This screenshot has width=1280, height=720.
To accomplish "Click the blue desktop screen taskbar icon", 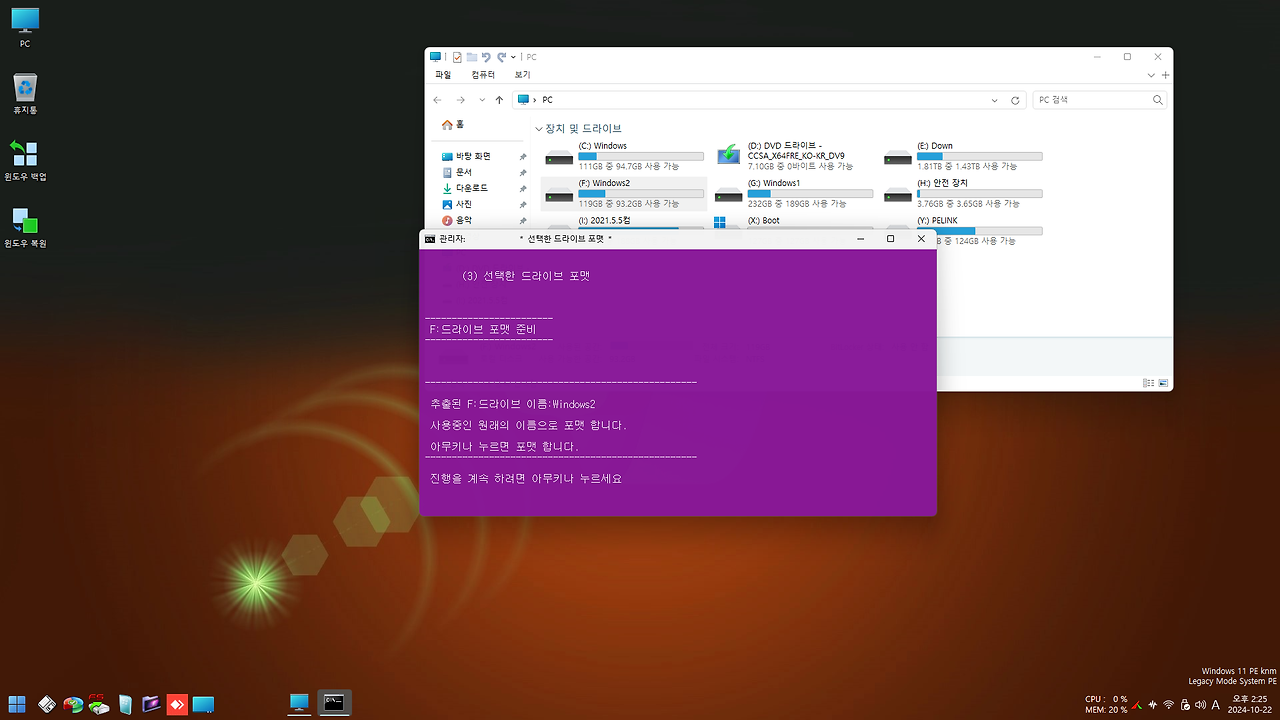I will pos(203,704).
